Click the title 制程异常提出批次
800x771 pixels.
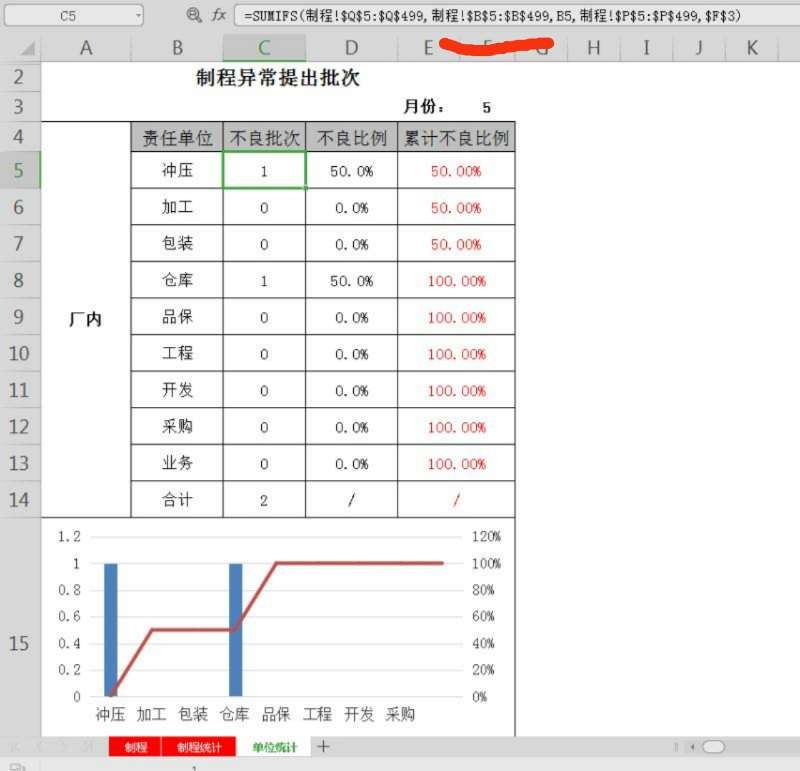tap(278, 78)
